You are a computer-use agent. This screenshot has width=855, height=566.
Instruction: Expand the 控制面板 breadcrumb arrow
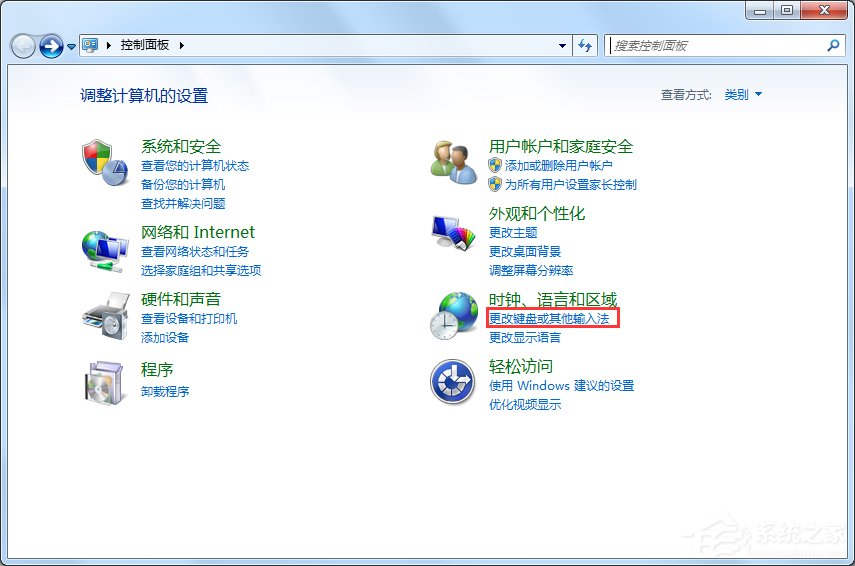pyautogui.click(x=182, y=45)
